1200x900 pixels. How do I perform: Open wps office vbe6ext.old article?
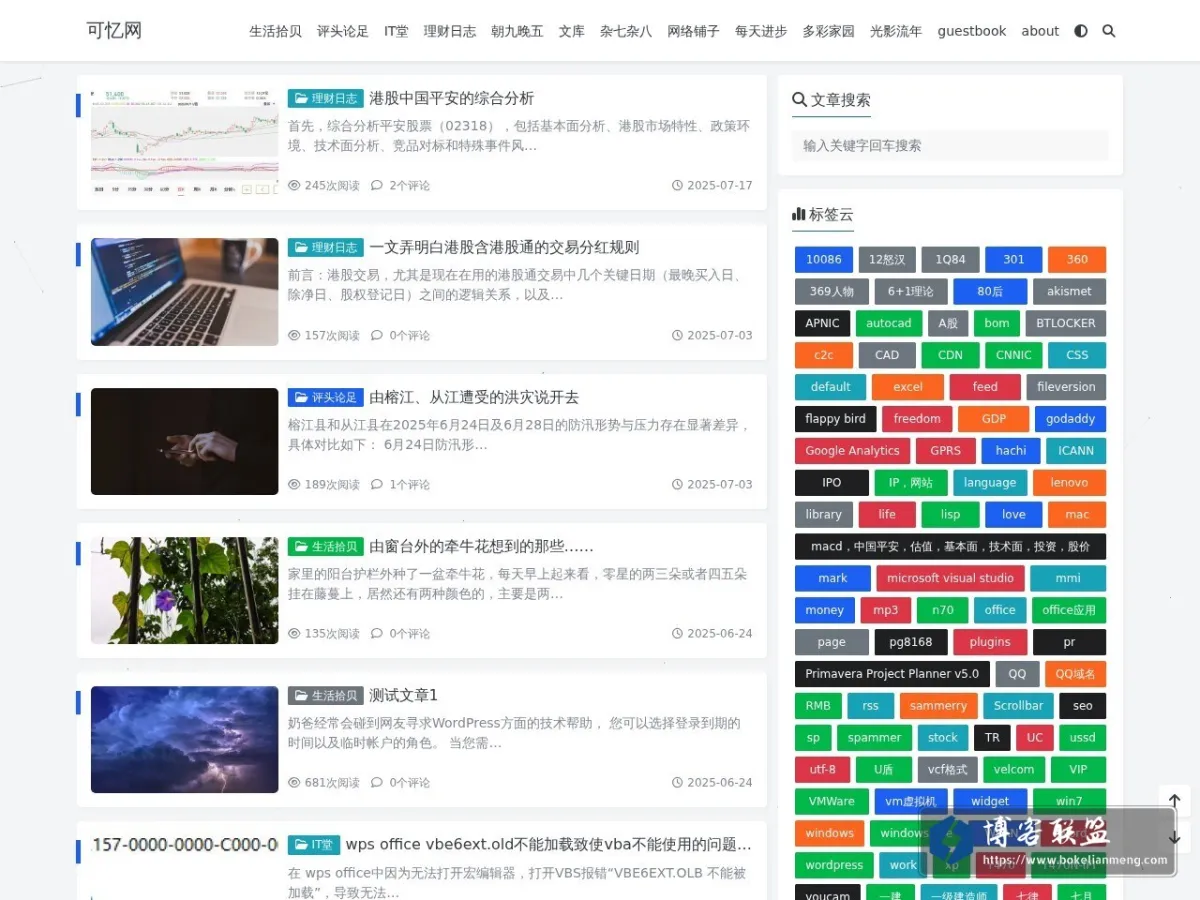pyautogui.click(x=549, y=844)
